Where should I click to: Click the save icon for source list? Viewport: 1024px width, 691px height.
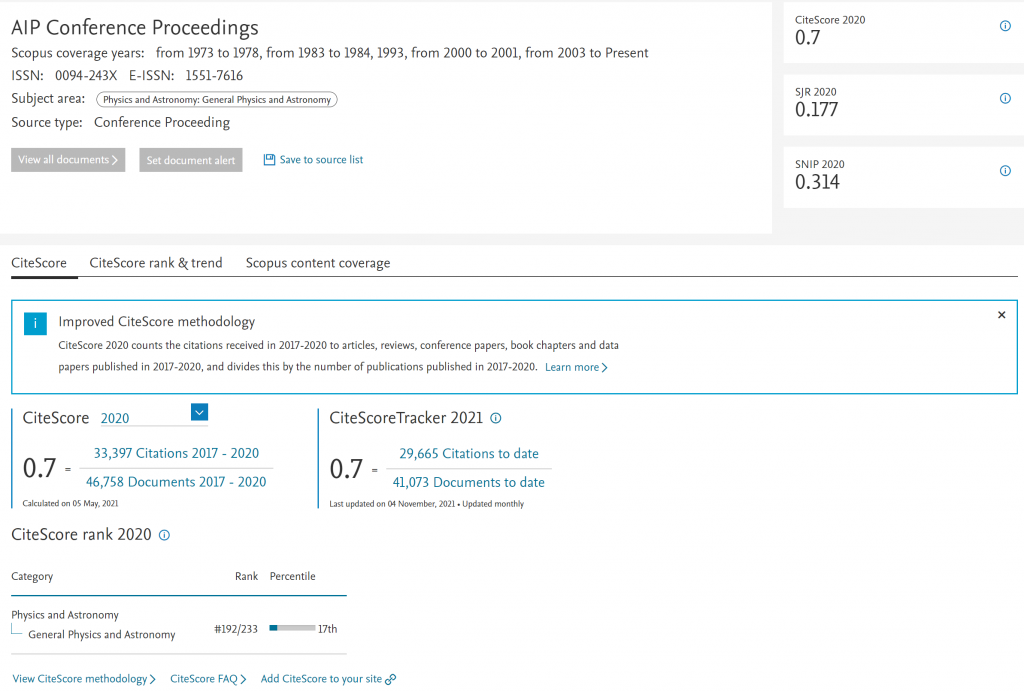click(269, 160)
